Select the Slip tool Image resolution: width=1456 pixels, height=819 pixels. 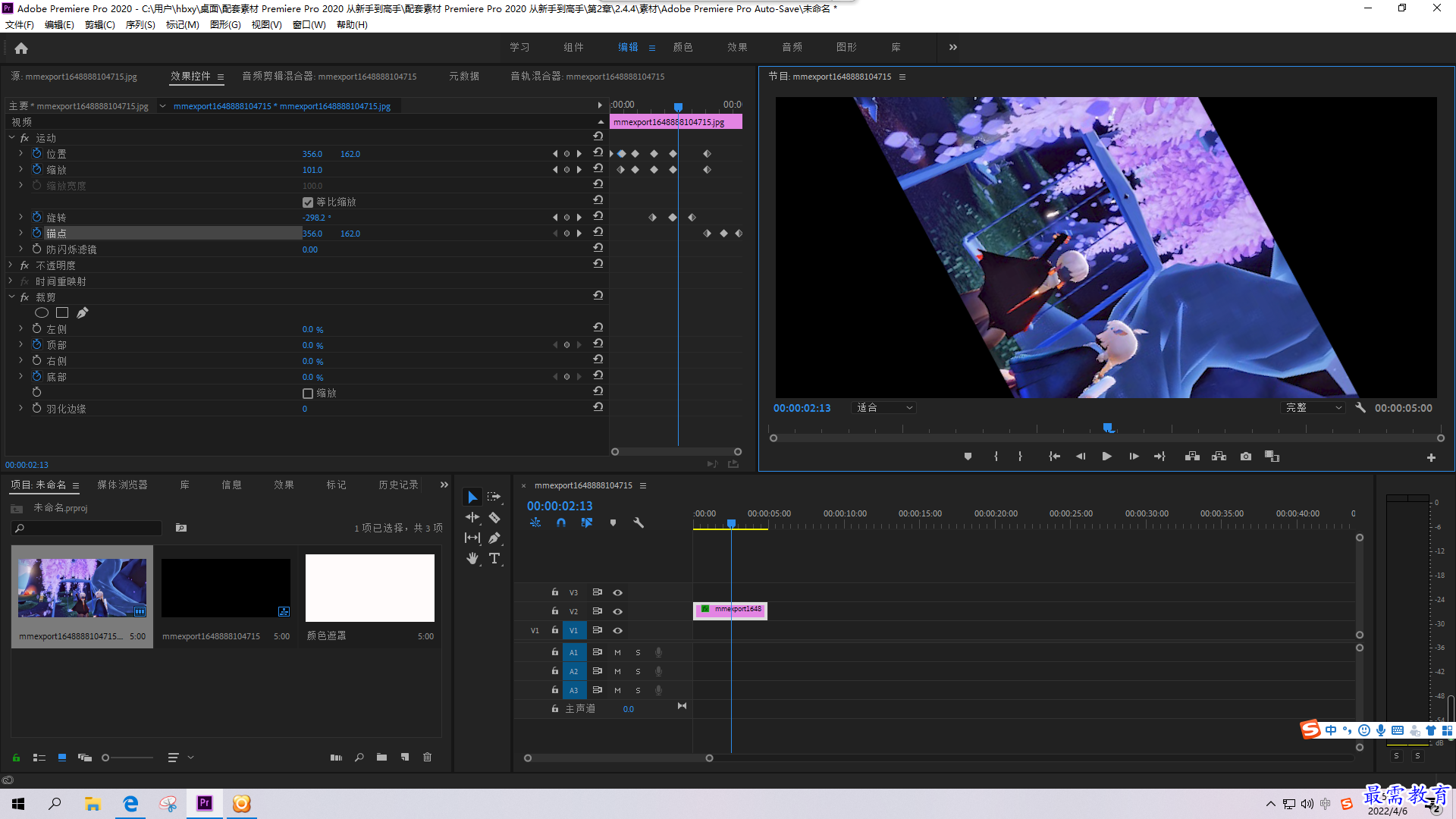472,538
